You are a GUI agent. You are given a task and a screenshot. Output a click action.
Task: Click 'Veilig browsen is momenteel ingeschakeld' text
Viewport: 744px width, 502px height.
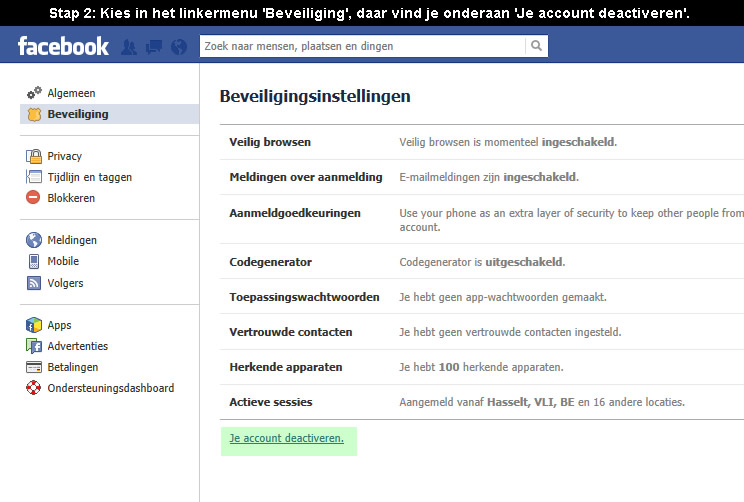tap(508, 142)
